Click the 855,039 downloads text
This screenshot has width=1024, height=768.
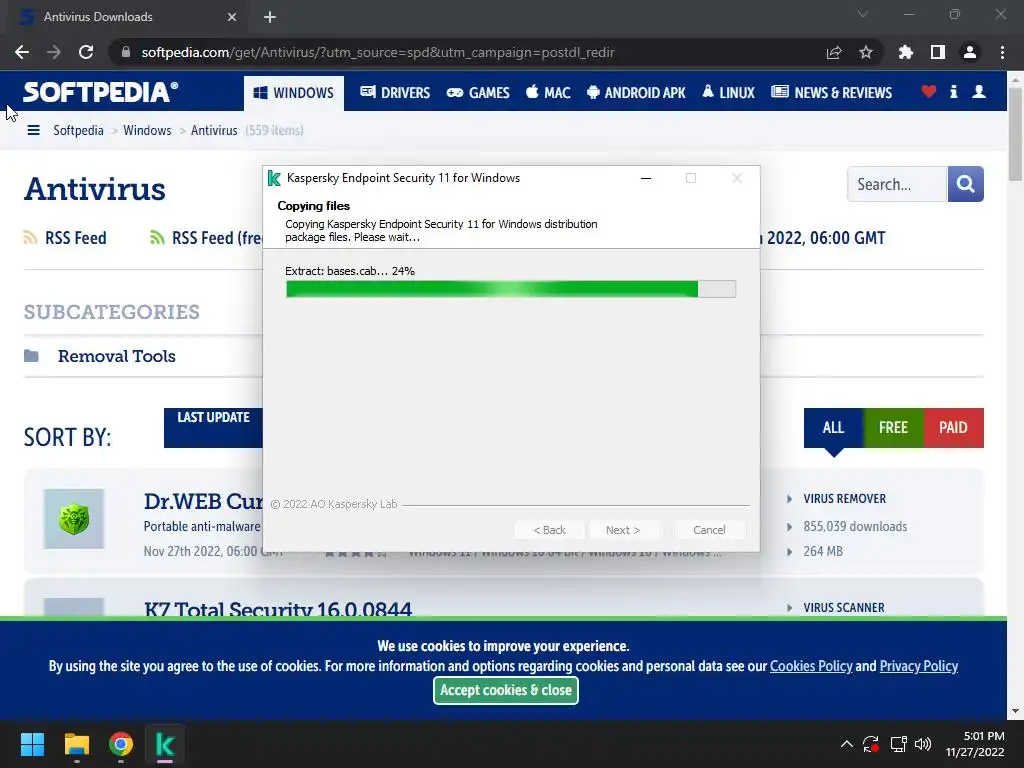coord(855,526)
